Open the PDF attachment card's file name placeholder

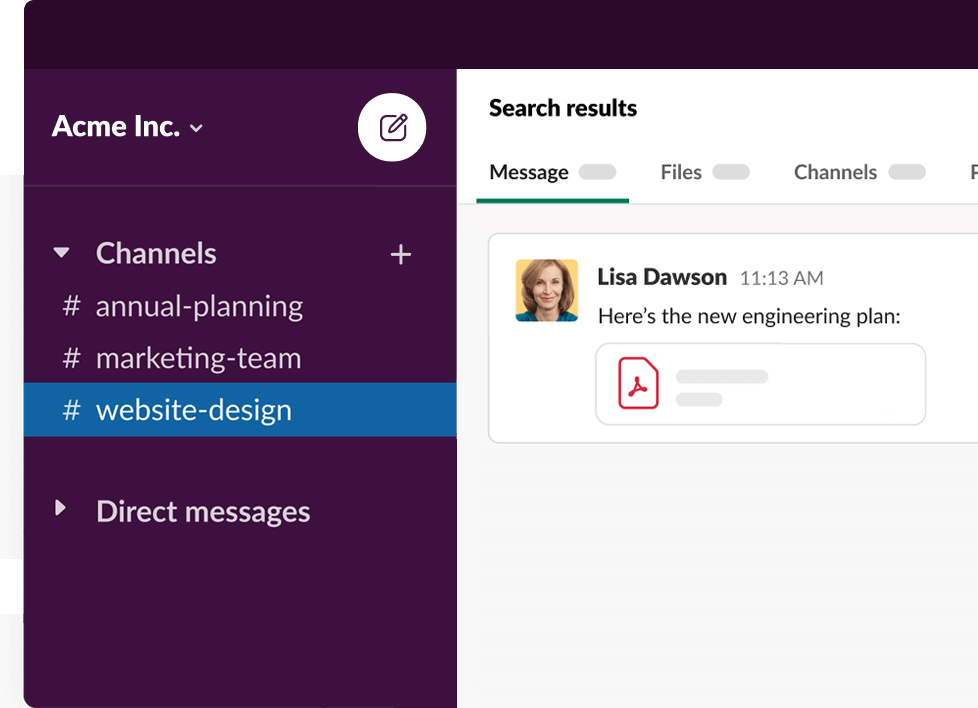(x=721, y=377)
